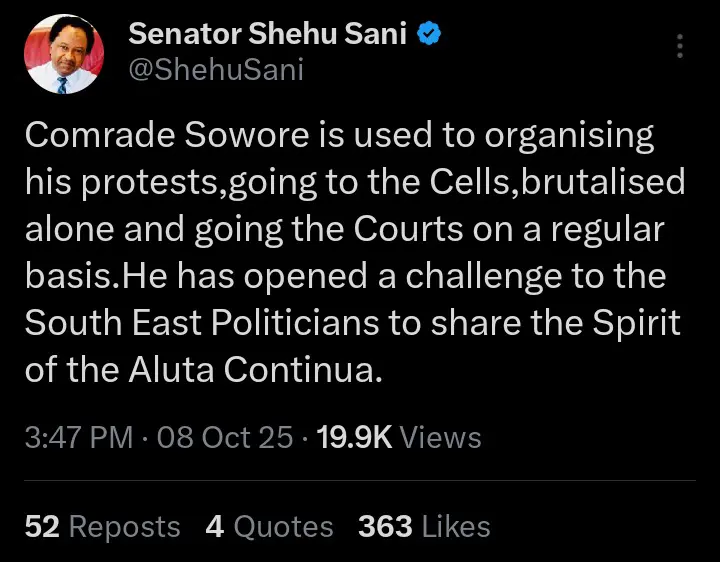The height and width of the screenshot is (562, 720).
Task: Click the word "organising" in the tweet
Action: (571, 136)
